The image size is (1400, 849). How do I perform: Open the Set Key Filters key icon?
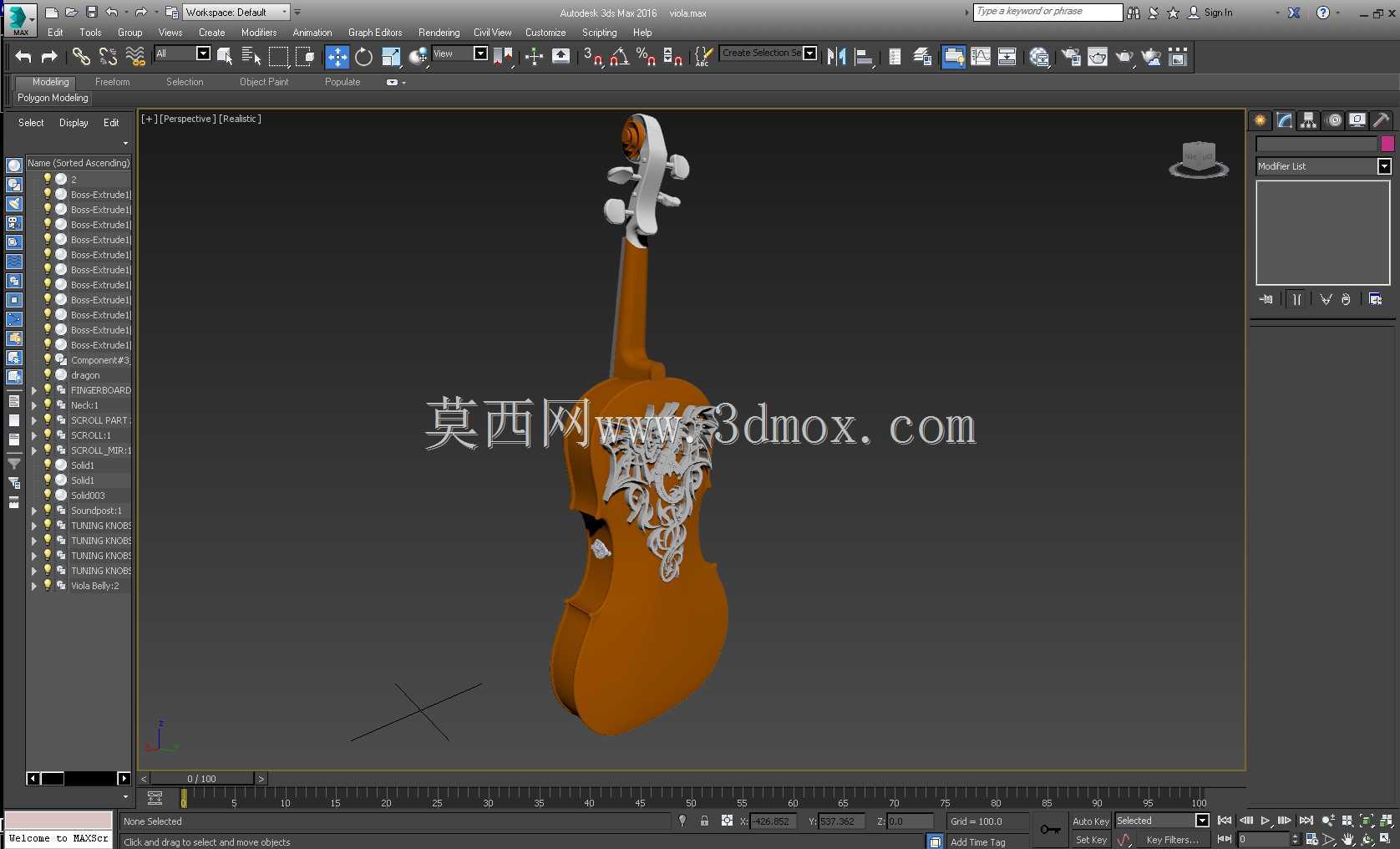pyautogui.click(x=1050, y=829)
